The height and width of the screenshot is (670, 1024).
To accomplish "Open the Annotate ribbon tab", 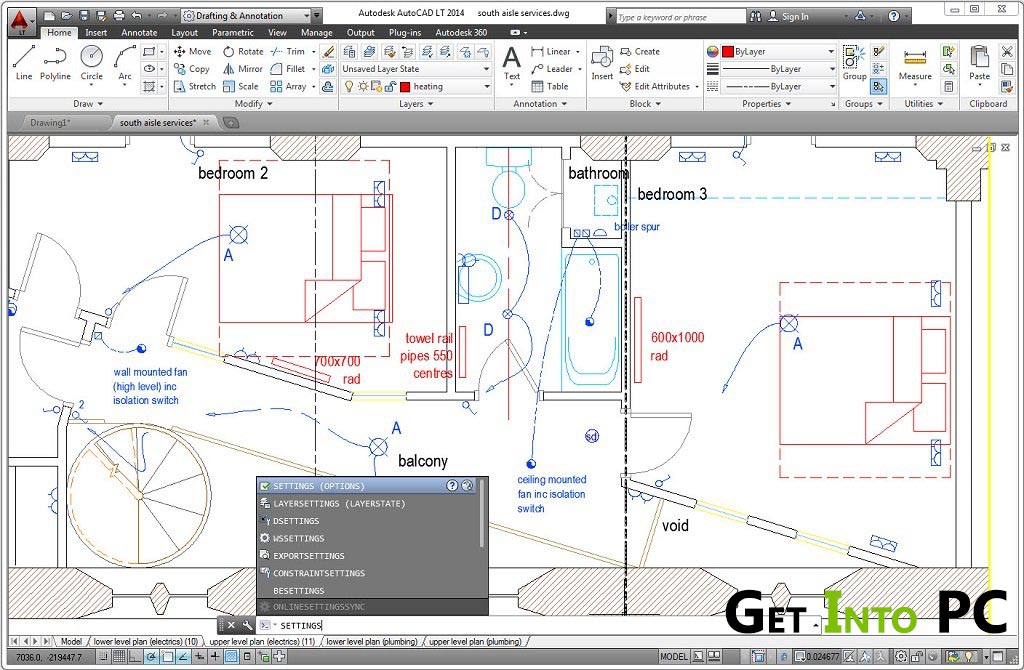I will [139, 32].
